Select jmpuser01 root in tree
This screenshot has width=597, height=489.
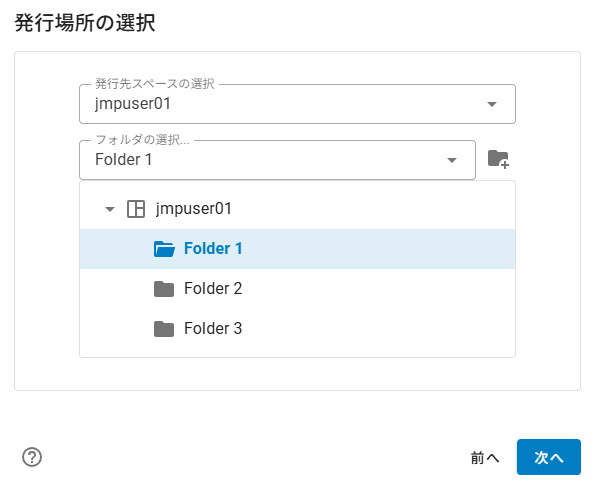click(x=297, y=209)
